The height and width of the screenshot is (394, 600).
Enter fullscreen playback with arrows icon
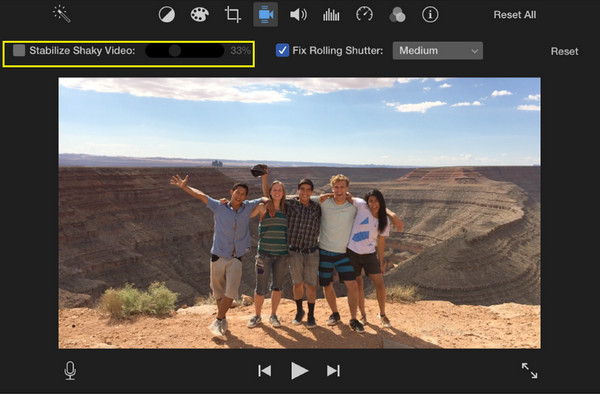530,370
